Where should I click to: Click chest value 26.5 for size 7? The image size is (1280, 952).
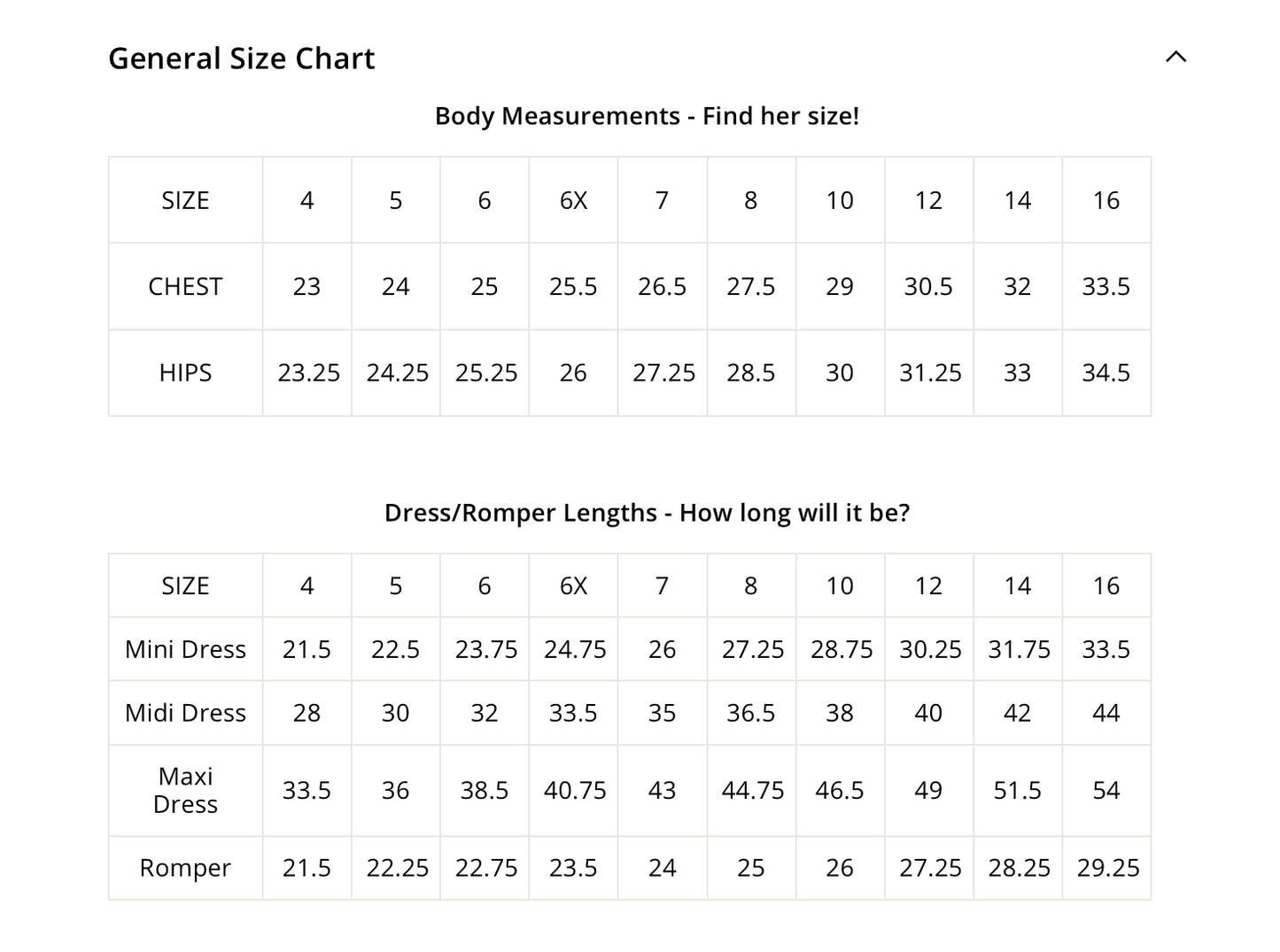click(662, 287)
